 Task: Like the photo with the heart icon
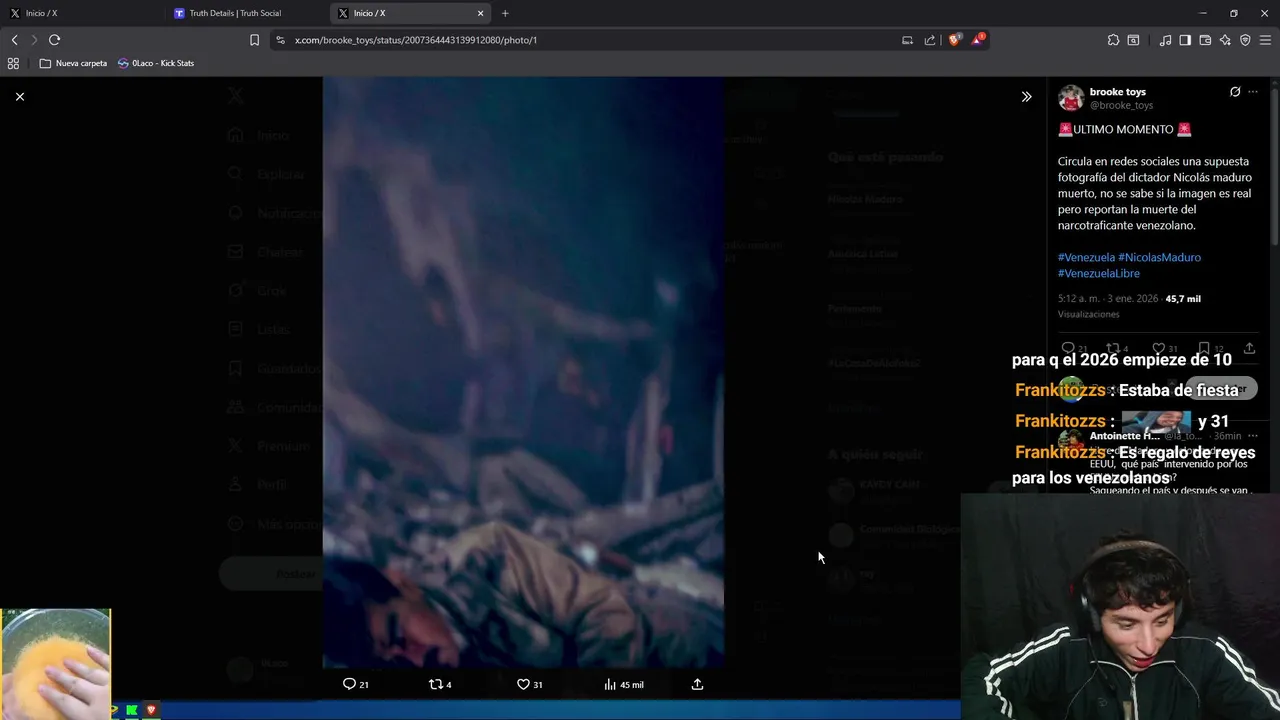pos(529,684)
